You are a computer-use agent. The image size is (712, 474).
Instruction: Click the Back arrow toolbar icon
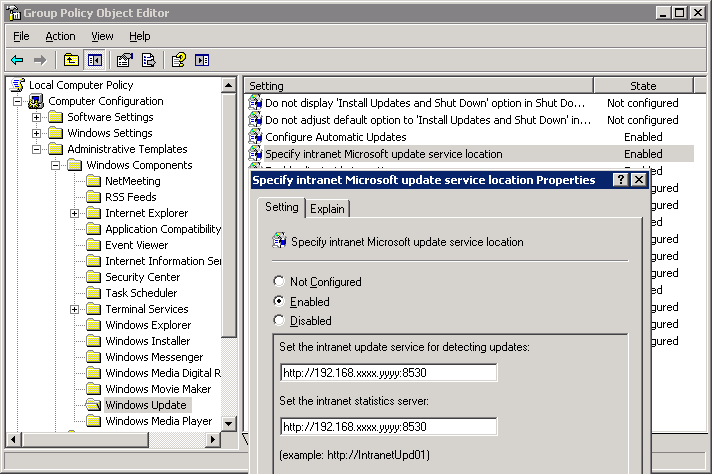(x=17, y=60)
